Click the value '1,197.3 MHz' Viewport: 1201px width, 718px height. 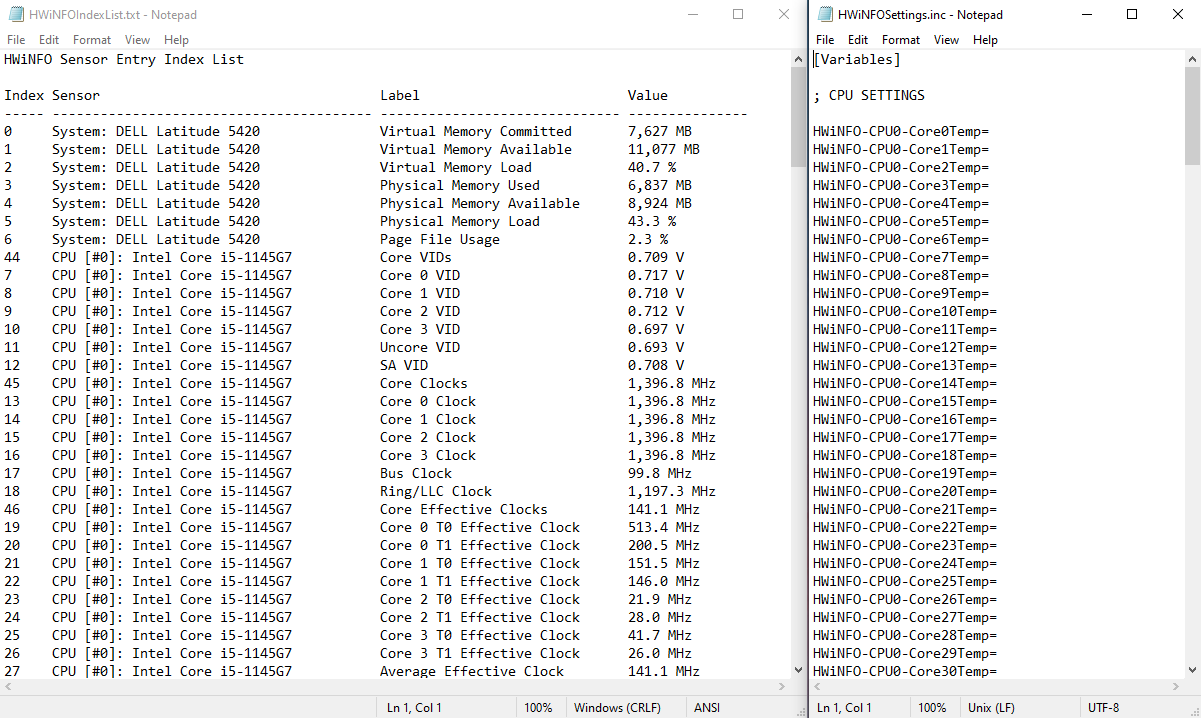672,491
